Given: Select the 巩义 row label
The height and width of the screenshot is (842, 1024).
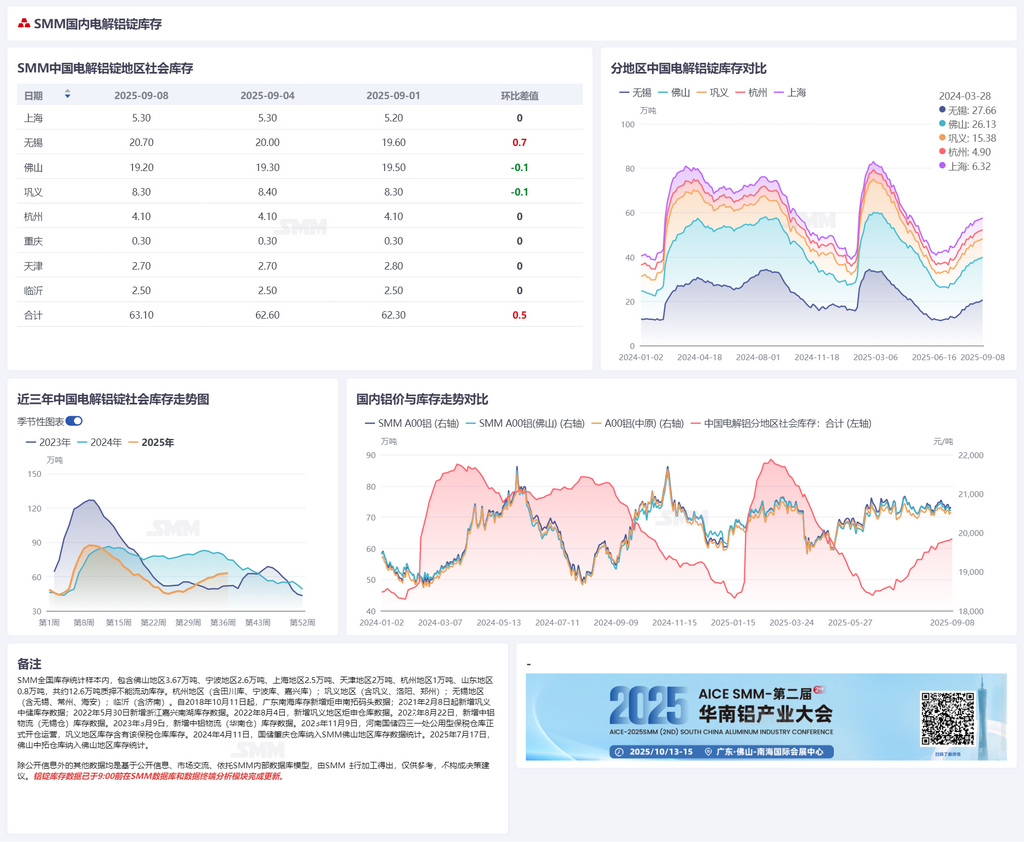Looking at the screenshot, I should coord(33,192).
